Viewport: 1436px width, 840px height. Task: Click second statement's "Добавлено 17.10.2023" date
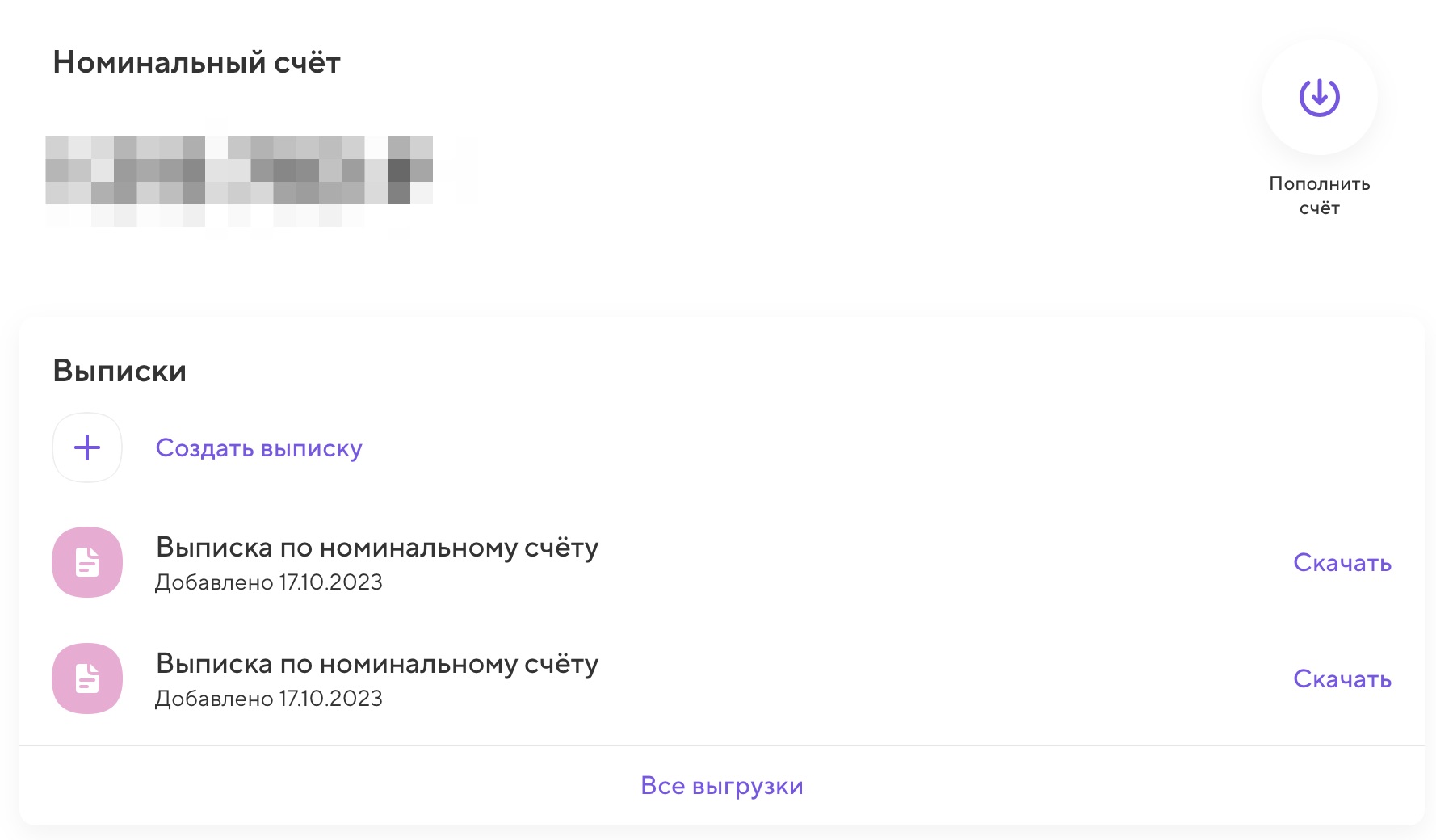click(x=268, y=699)
